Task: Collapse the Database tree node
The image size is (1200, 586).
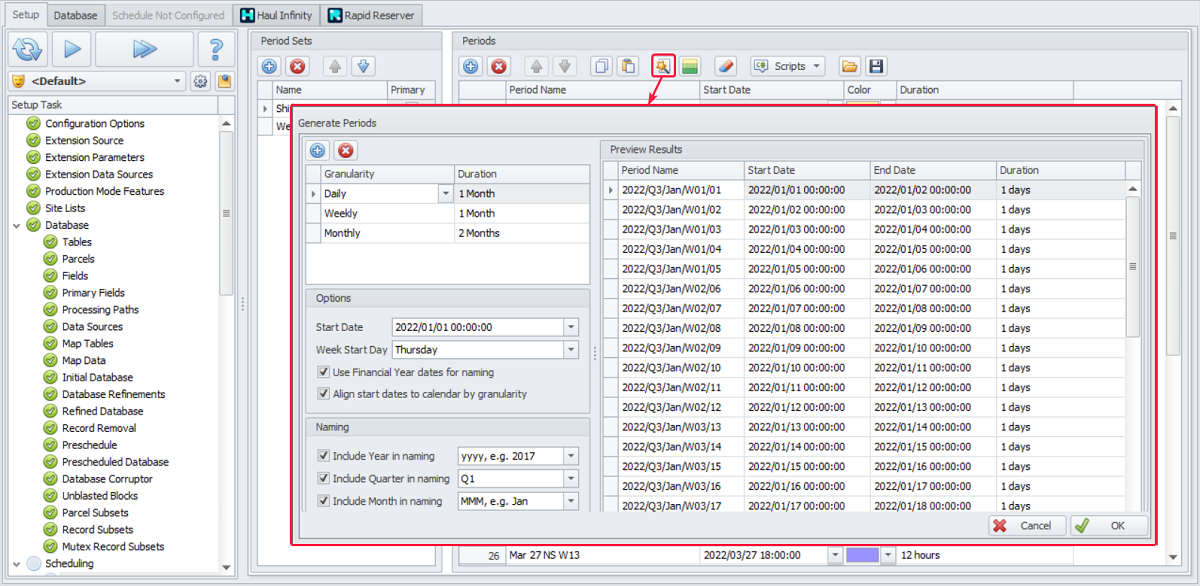Action: point(17,225)
